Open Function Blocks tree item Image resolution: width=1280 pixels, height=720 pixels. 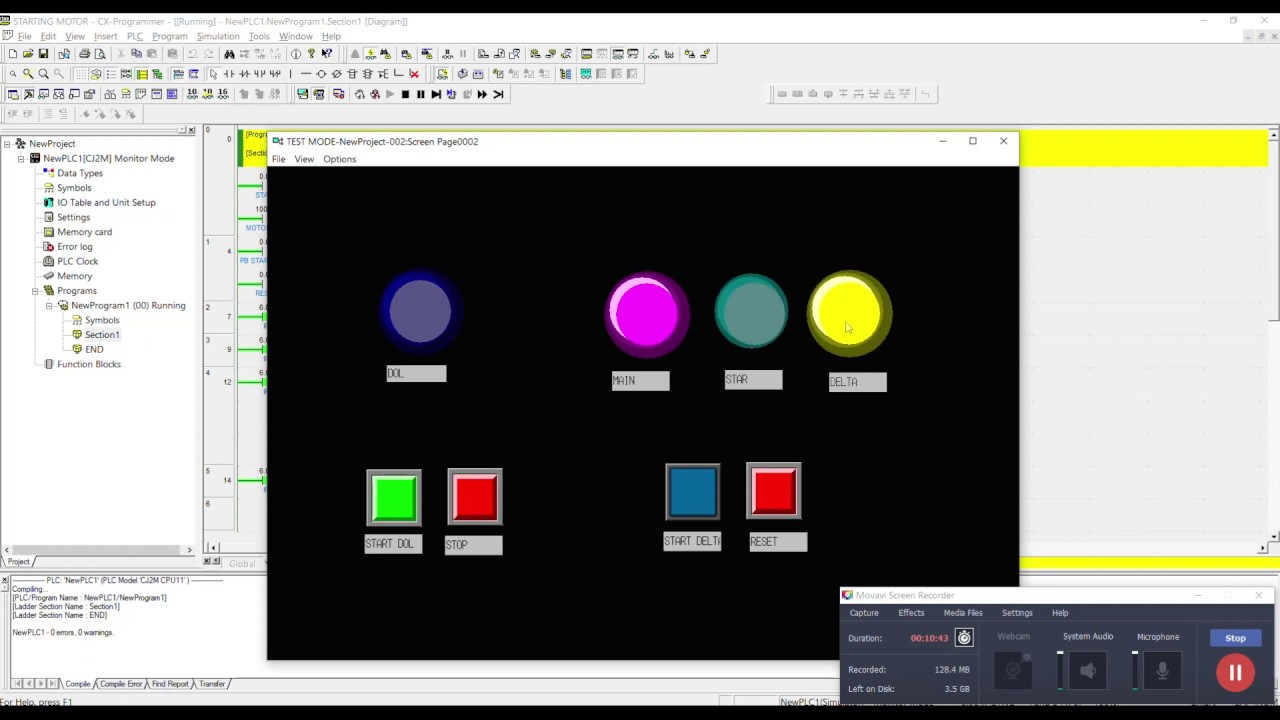pos(88,364)
